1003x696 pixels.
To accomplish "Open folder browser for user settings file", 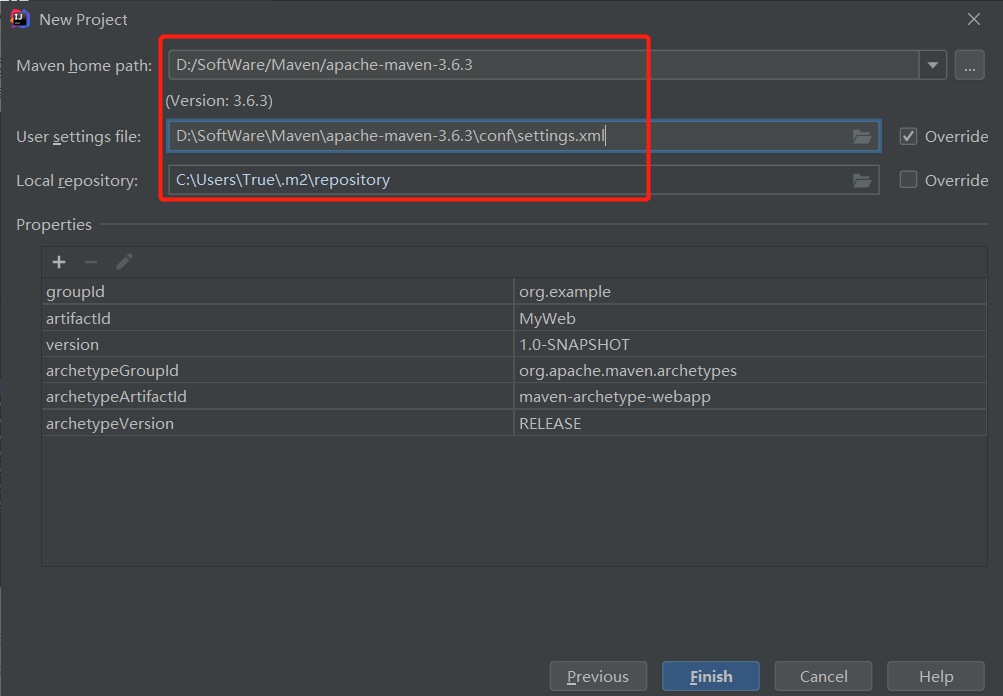I will 862,136.
